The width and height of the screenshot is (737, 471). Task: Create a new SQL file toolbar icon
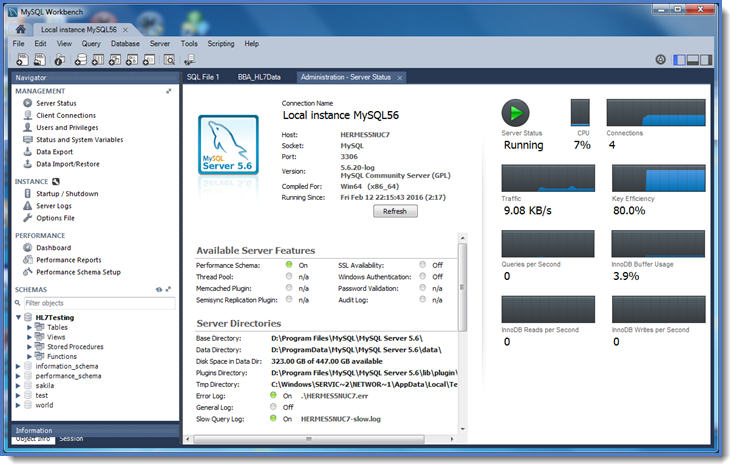tap(23, 60)
